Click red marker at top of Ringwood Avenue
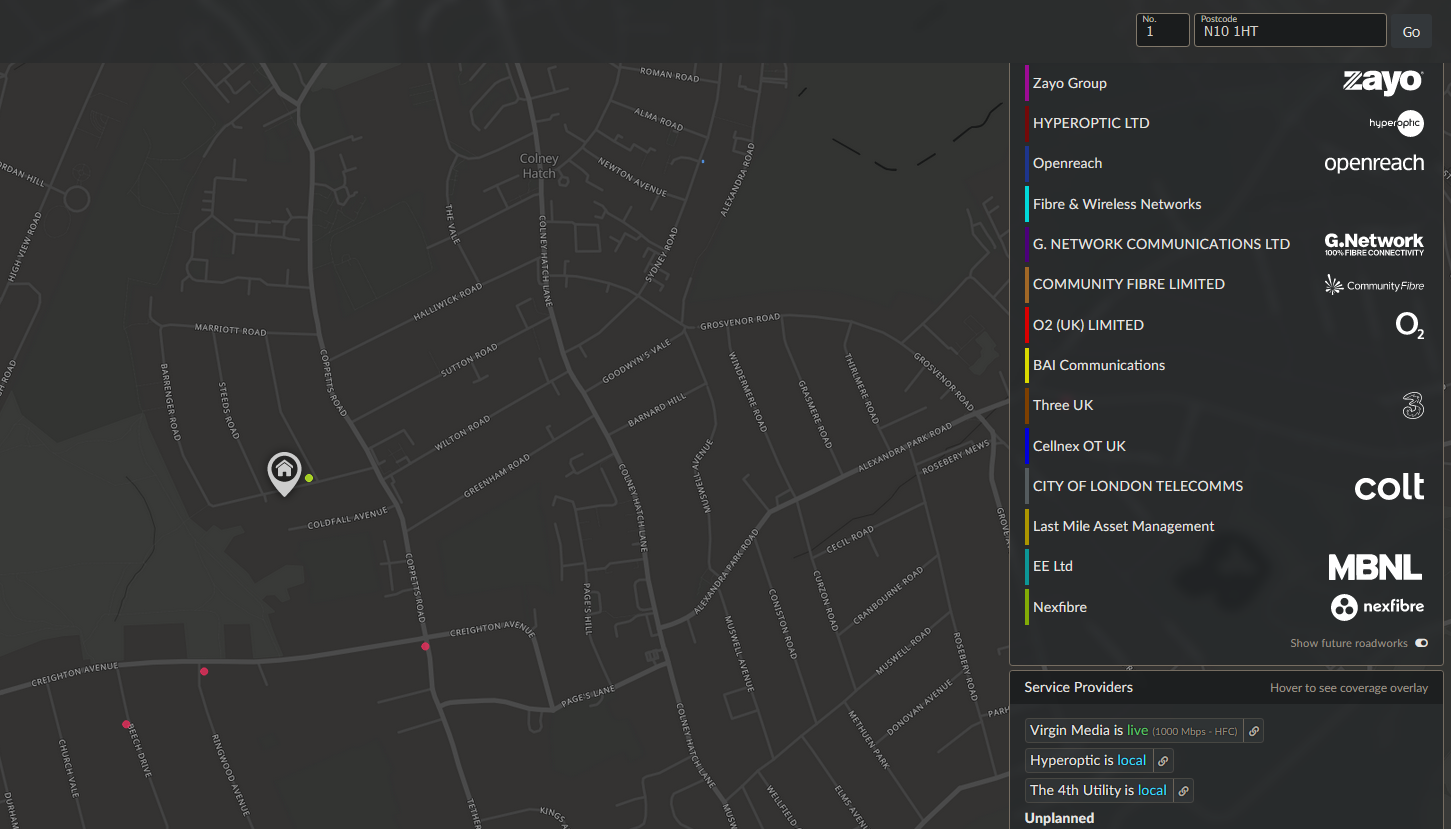Image resolution: width=1451 pixels, height=829 pixels. point(204,671)
